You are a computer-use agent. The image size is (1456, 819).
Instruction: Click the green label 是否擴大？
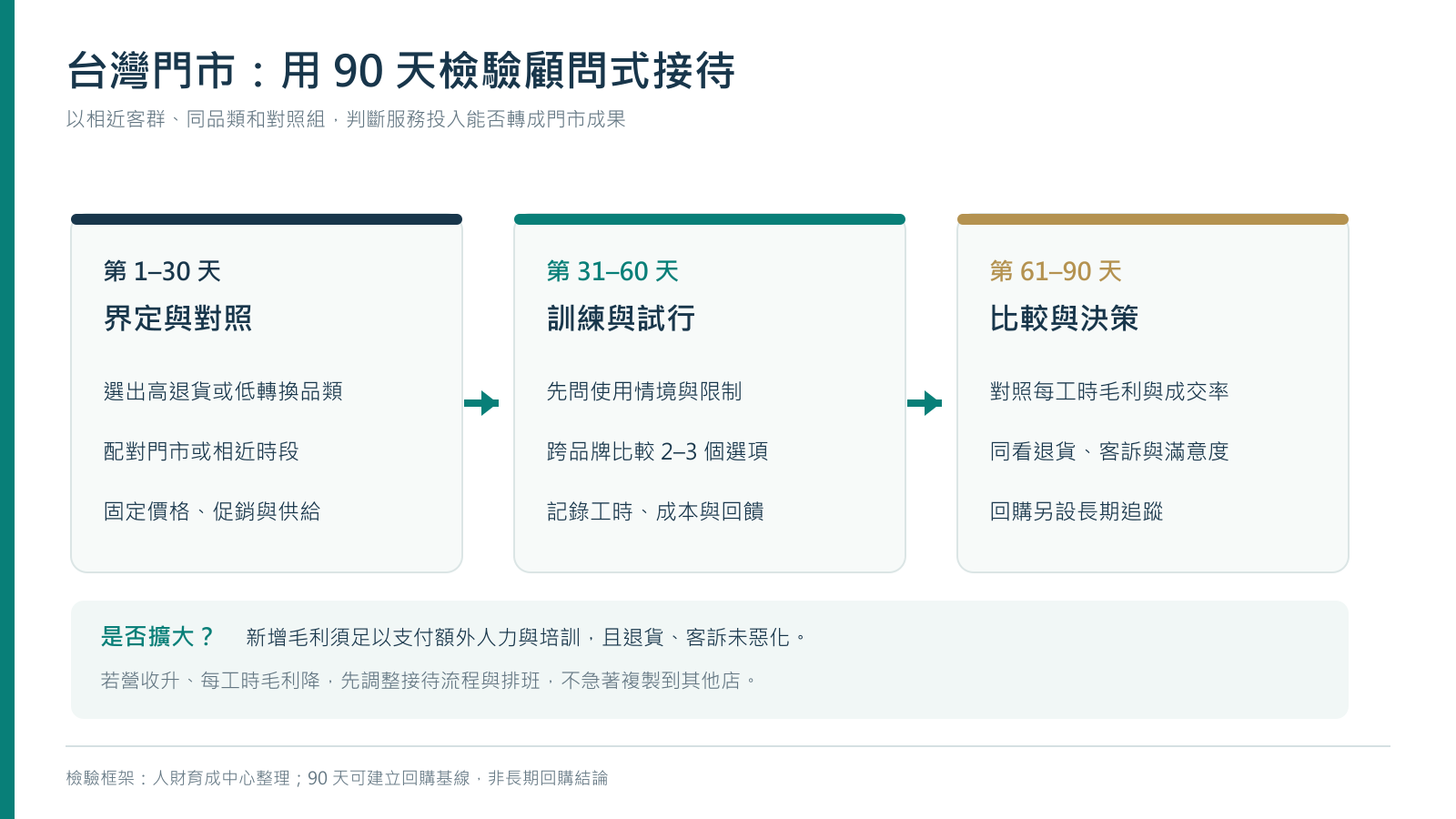point(158,637)
